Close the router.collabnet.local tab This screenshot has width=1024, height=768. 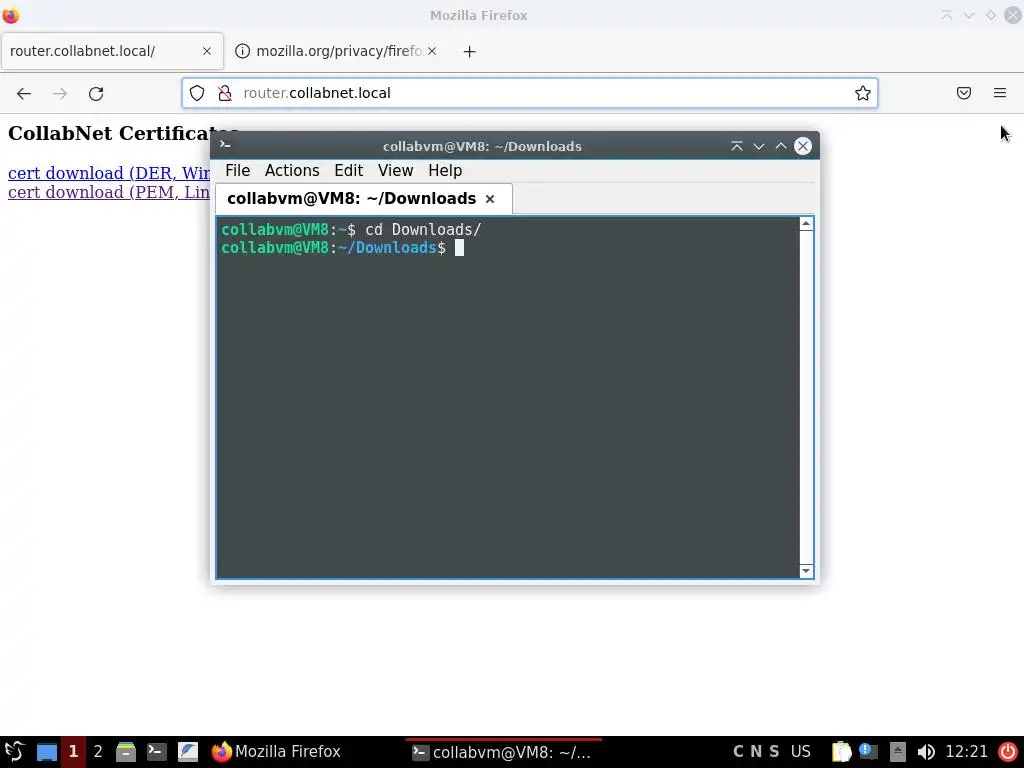pos(207,51)
